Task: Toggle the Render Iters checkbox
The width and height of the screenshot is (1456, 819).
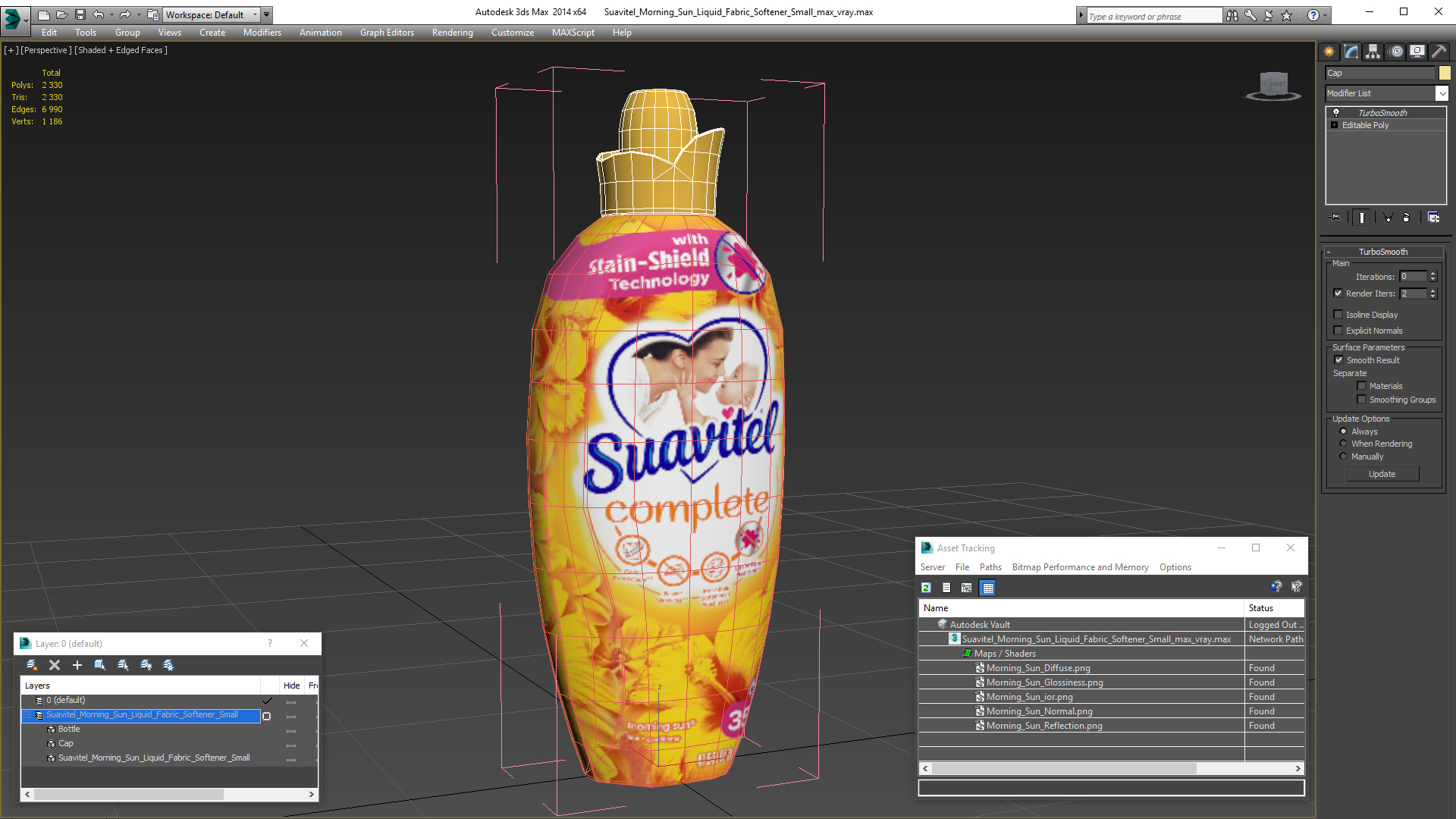Action: coord(1338,293)
